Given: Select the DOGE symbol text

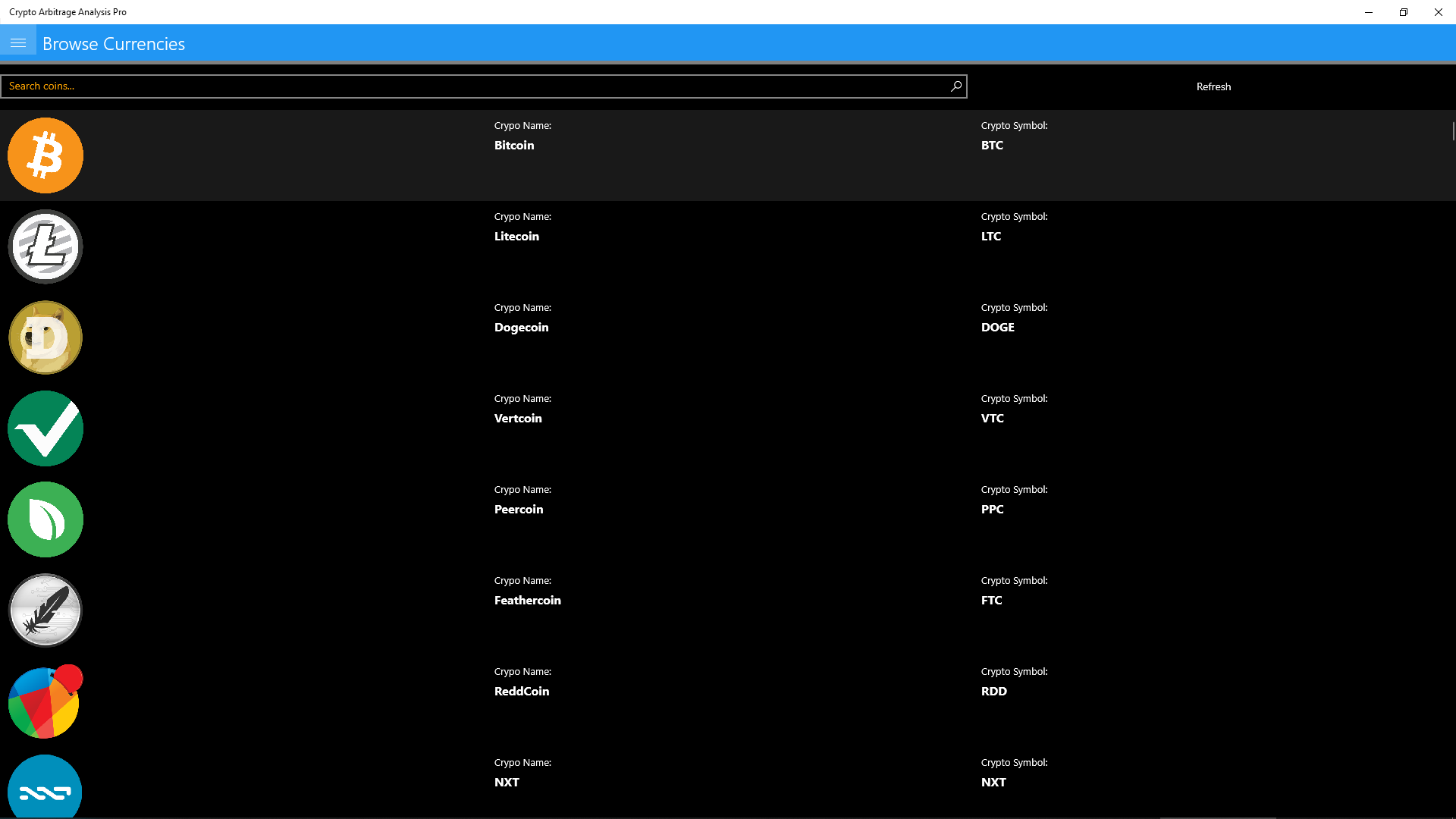Looking at the screenshot, I should pos(997,328).
